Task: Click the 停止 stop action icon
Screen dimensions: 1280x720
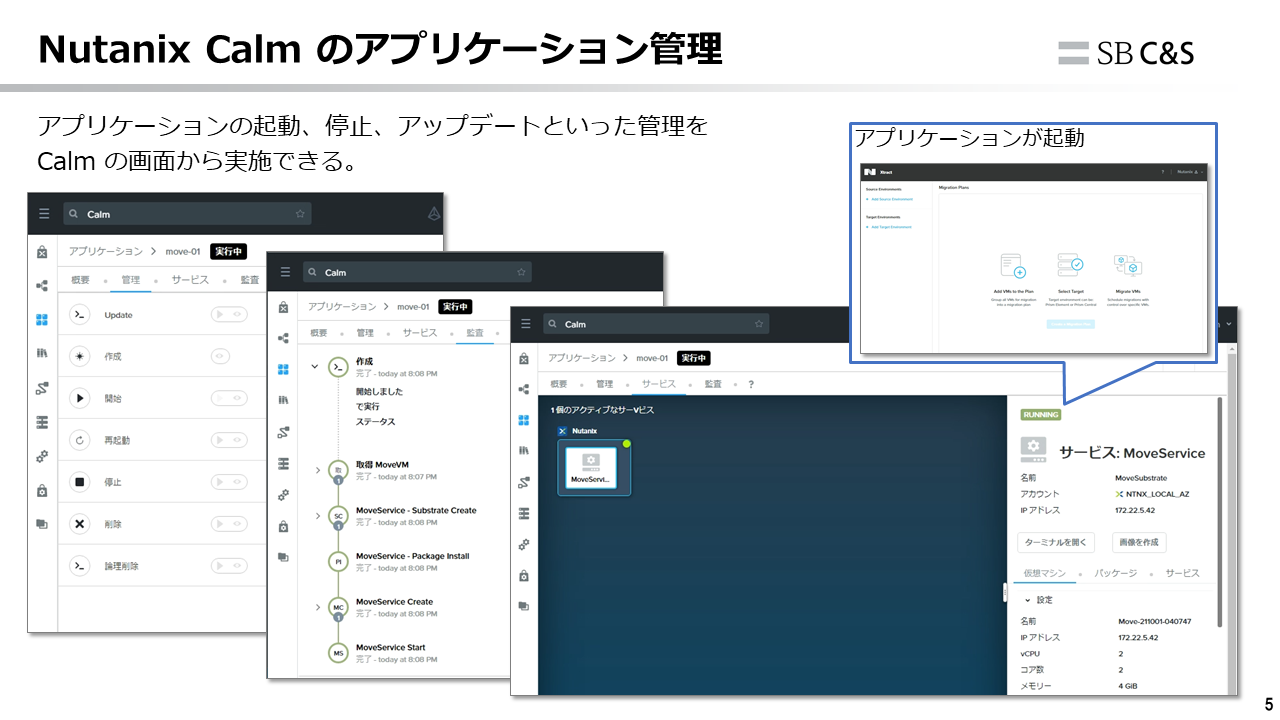Action: pyautogui.click(x=80, y=482)
